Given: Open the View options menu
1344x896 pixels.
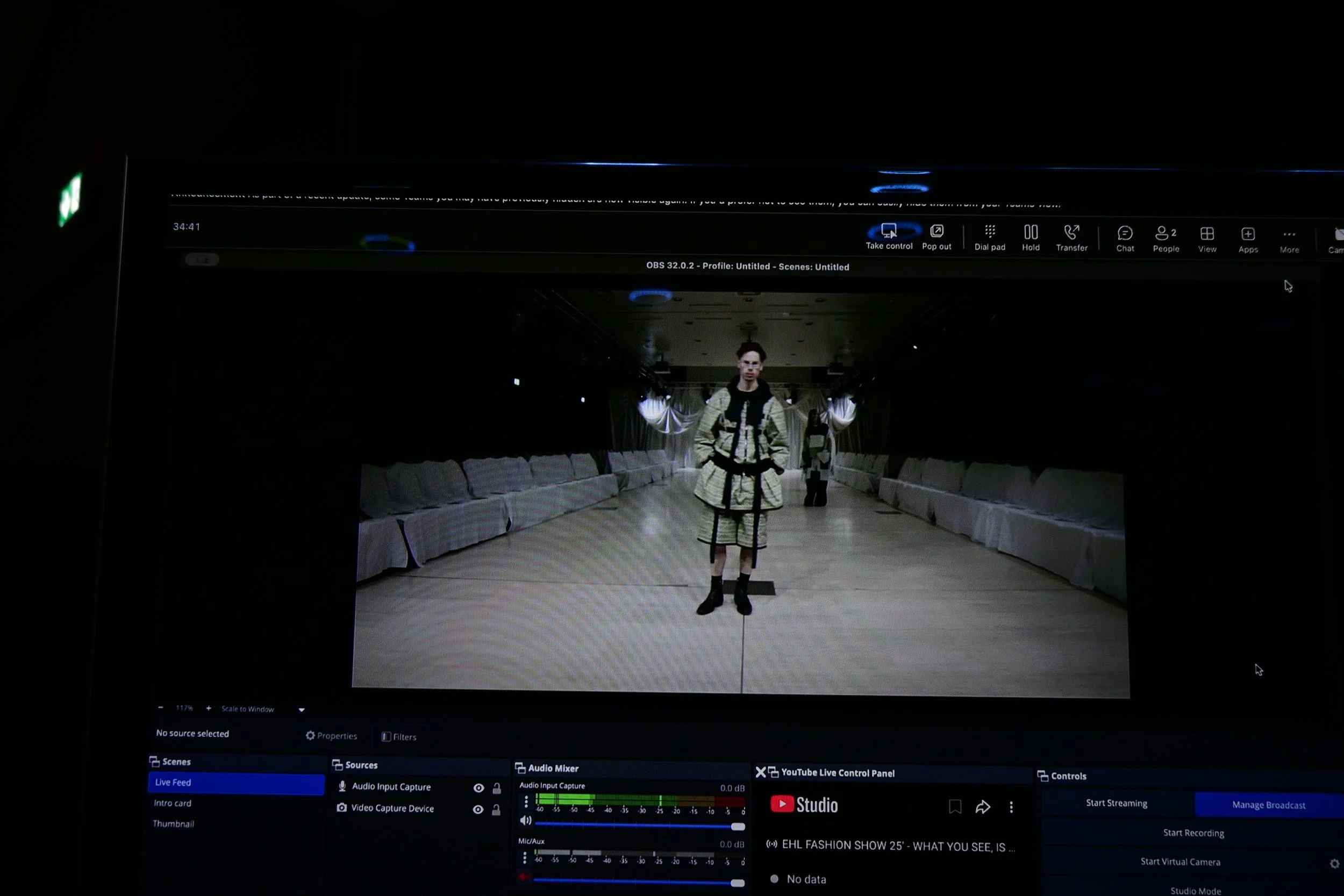Looking at the screenshot, I should click(1206, 234).
